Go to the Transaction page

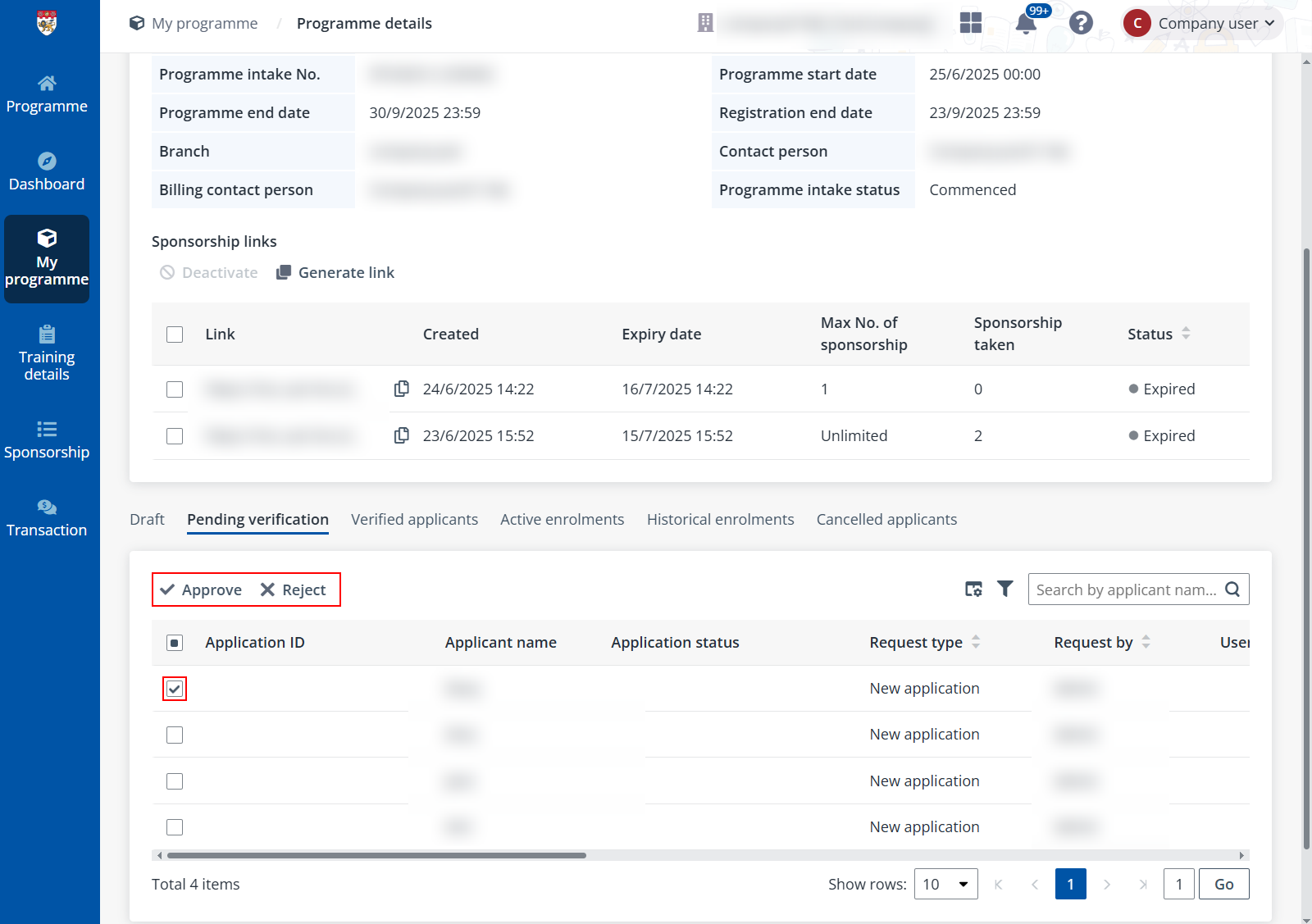point(47,517)
